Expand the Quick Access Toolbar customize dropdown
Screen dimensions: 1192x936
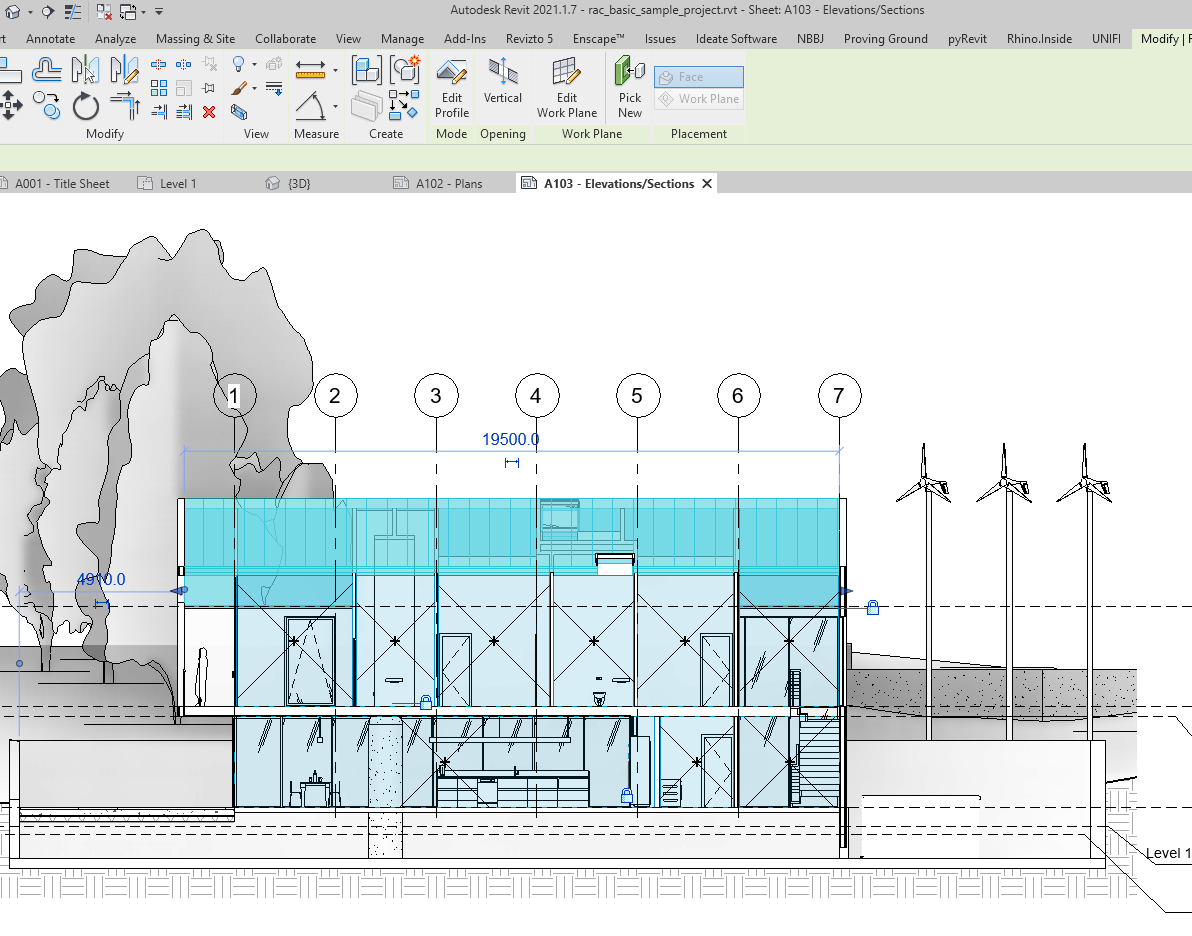(x=161, y=11)
